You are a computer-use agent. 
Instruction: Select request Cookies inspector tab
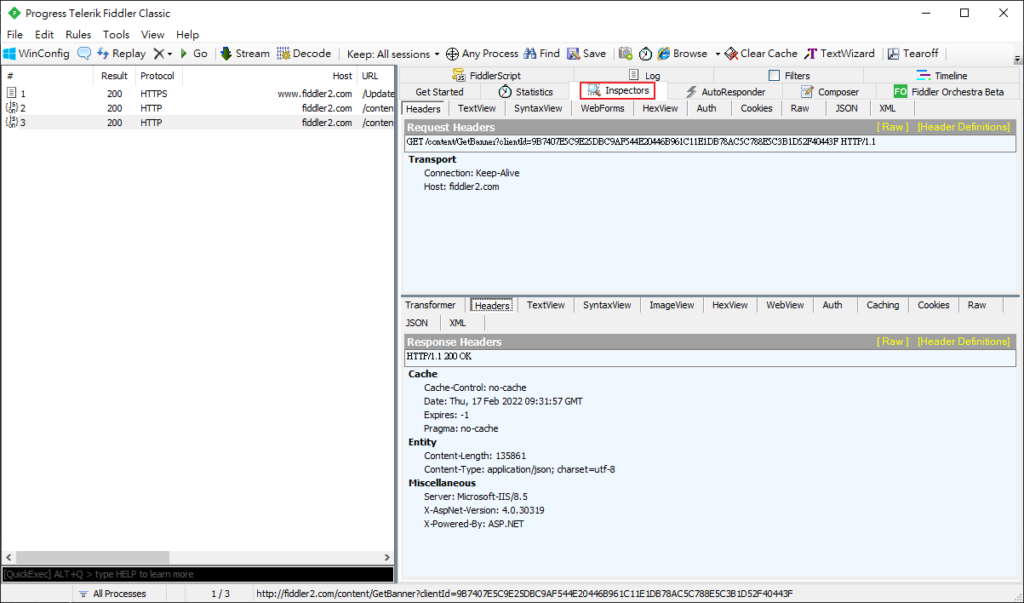756,108
